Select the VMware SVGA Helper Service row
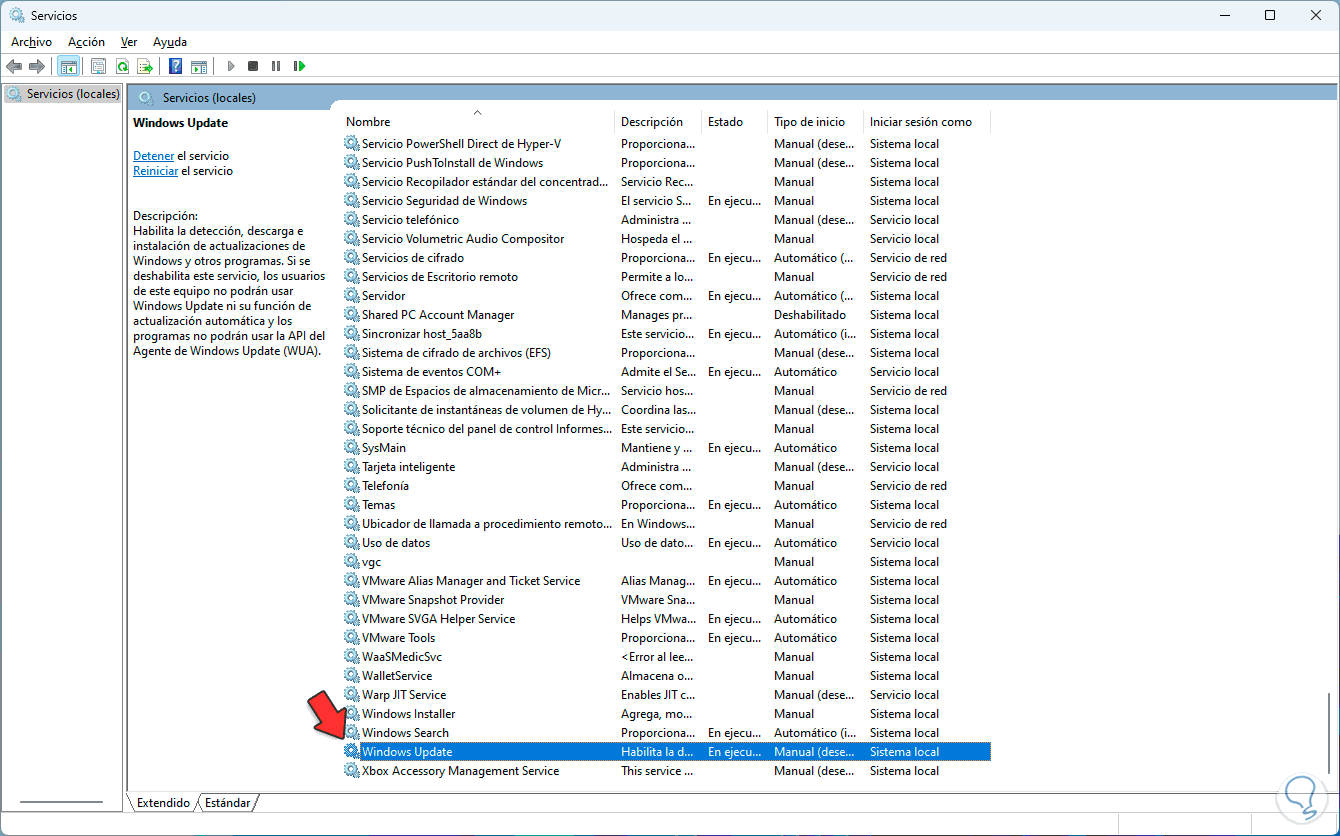 click(666, 619)
